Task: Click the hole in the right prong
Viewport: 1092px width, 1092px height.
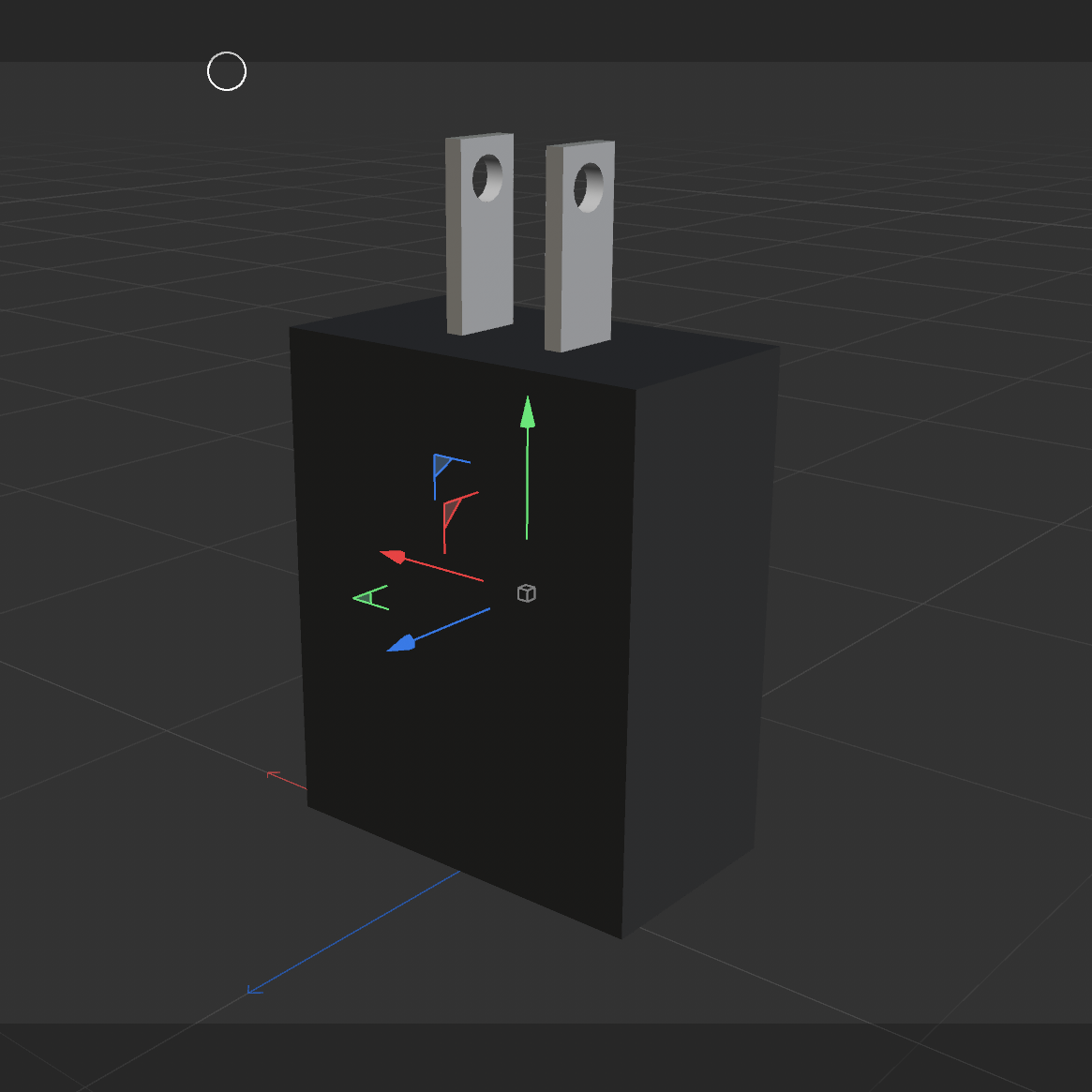Action: (587, 186)
